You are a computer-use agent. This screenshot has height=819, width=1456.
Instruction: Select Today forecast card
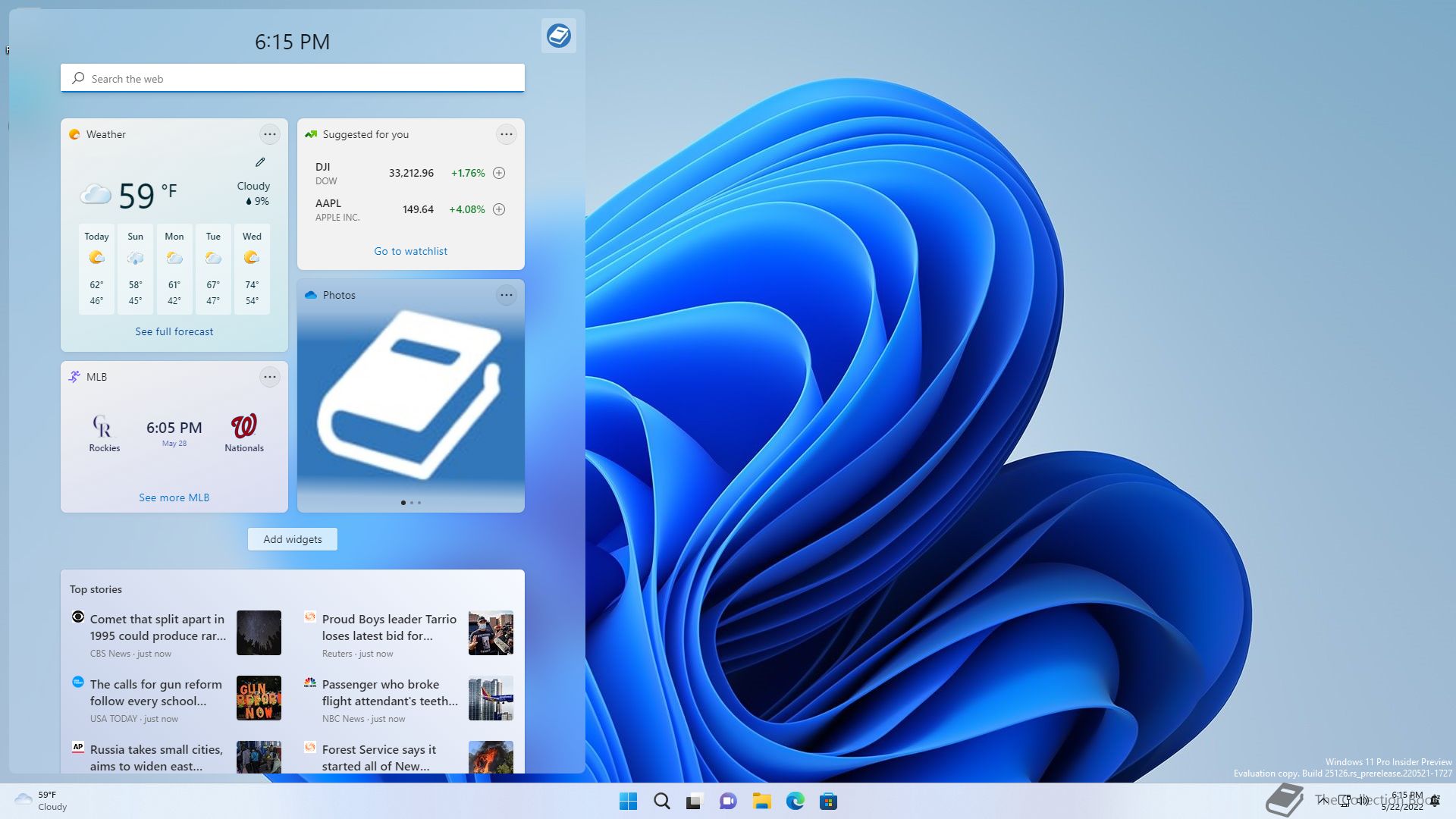click(96, 268)
